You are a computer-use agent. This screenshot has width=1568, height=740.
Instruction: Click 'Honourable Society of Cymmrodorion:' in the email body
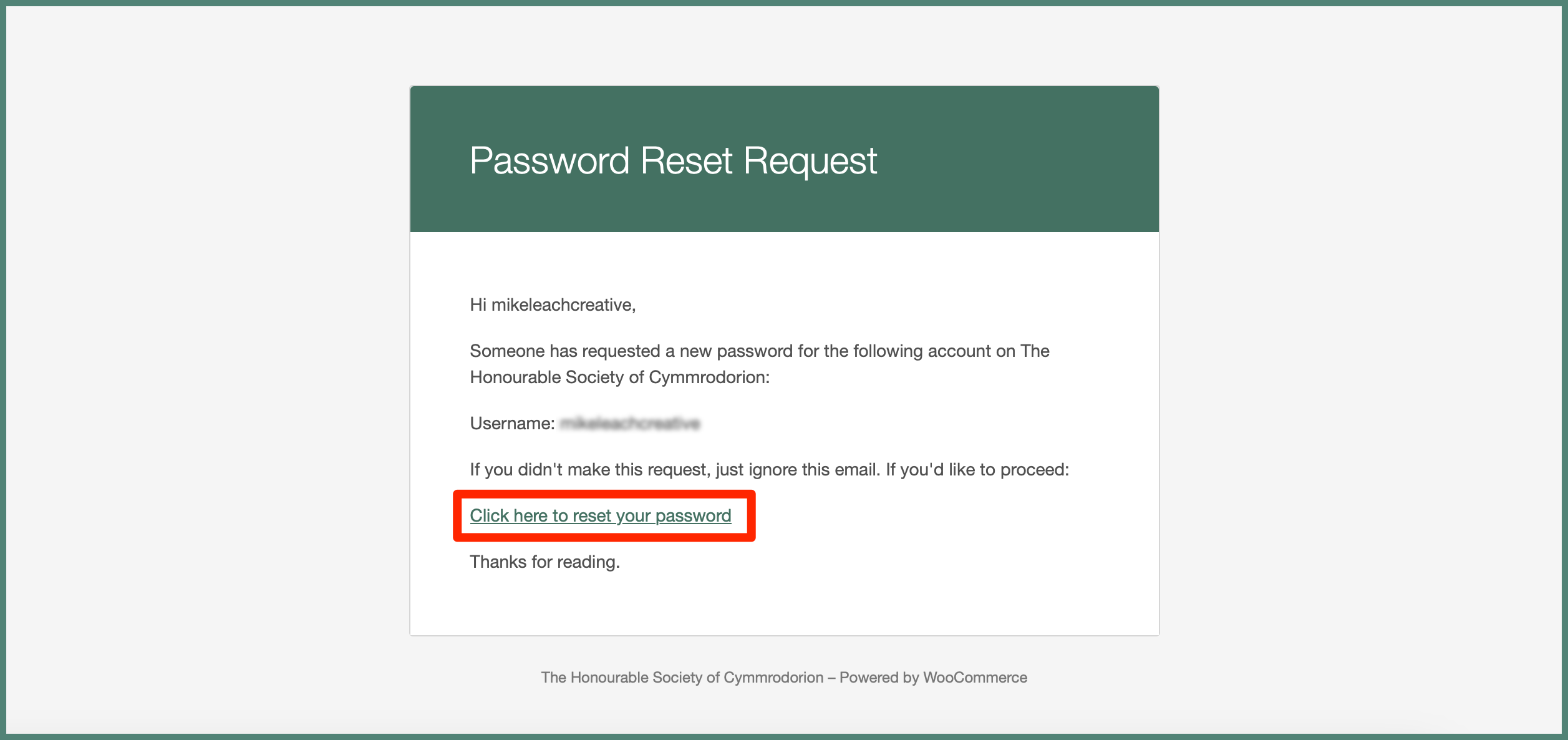click(x=619, y=377)
